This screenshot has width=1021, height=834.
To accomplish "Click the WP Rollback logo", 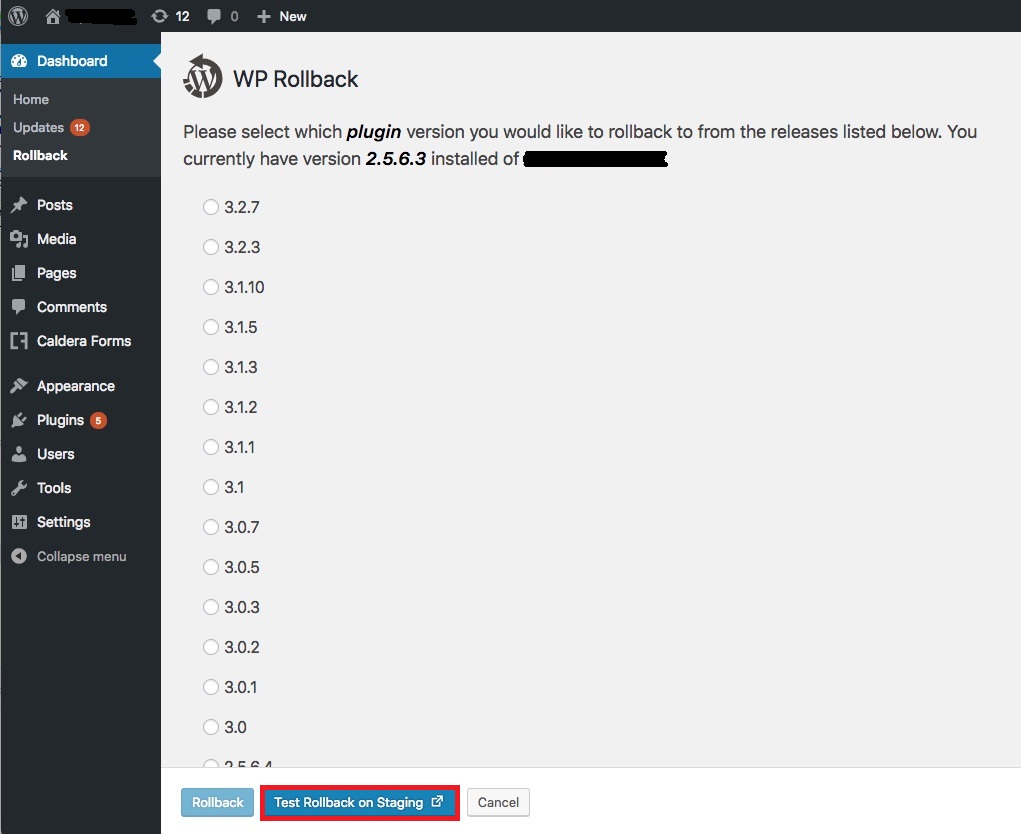I will [x=203, y=77].
